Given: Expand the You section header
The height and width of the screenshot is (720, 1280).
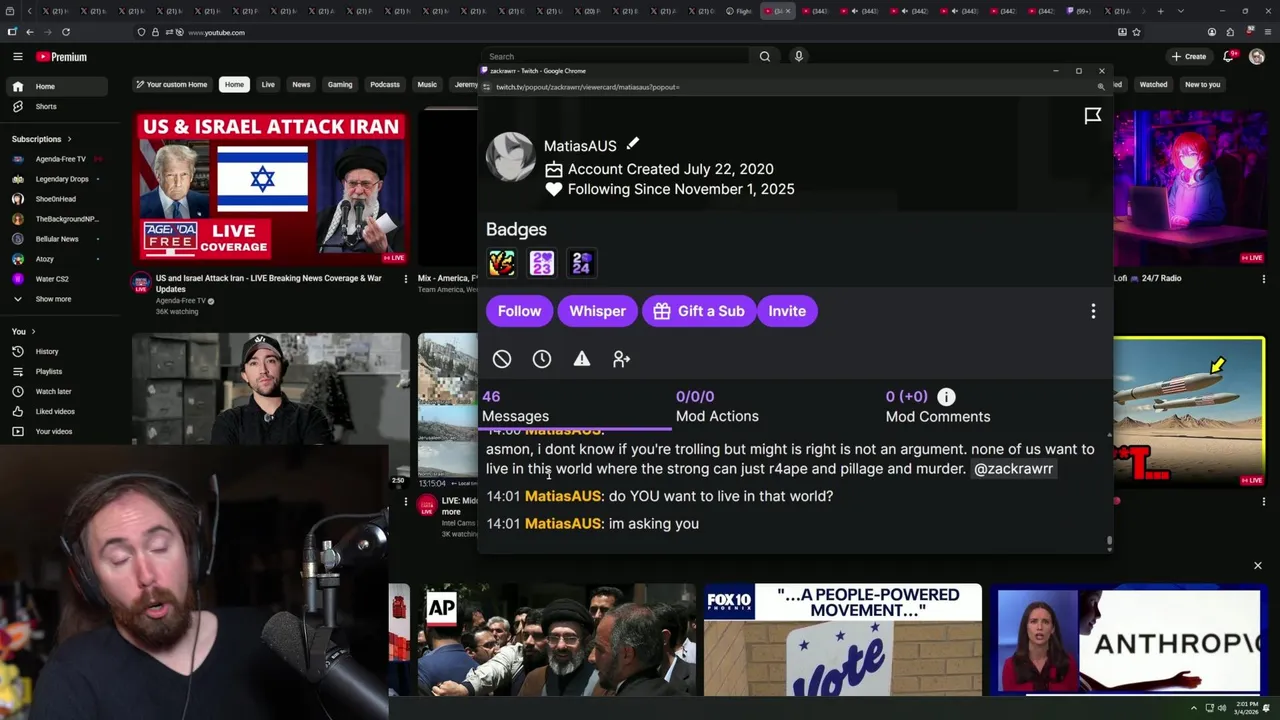Looking at the screenshot, I should [x=23, y=331].
